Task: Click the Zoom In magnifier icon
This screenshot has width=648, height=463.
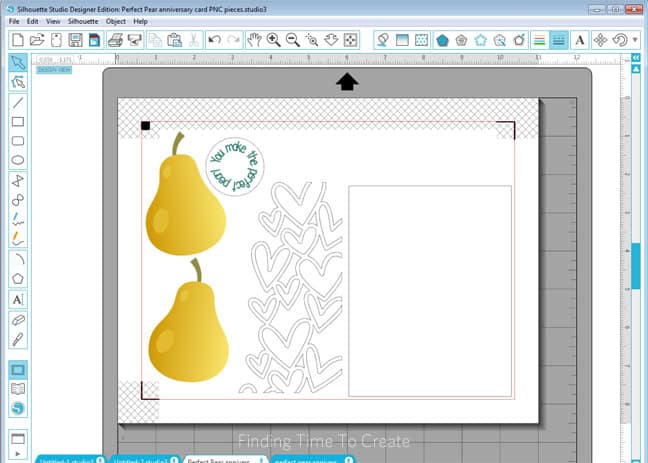Action: [x=272, y=40]
